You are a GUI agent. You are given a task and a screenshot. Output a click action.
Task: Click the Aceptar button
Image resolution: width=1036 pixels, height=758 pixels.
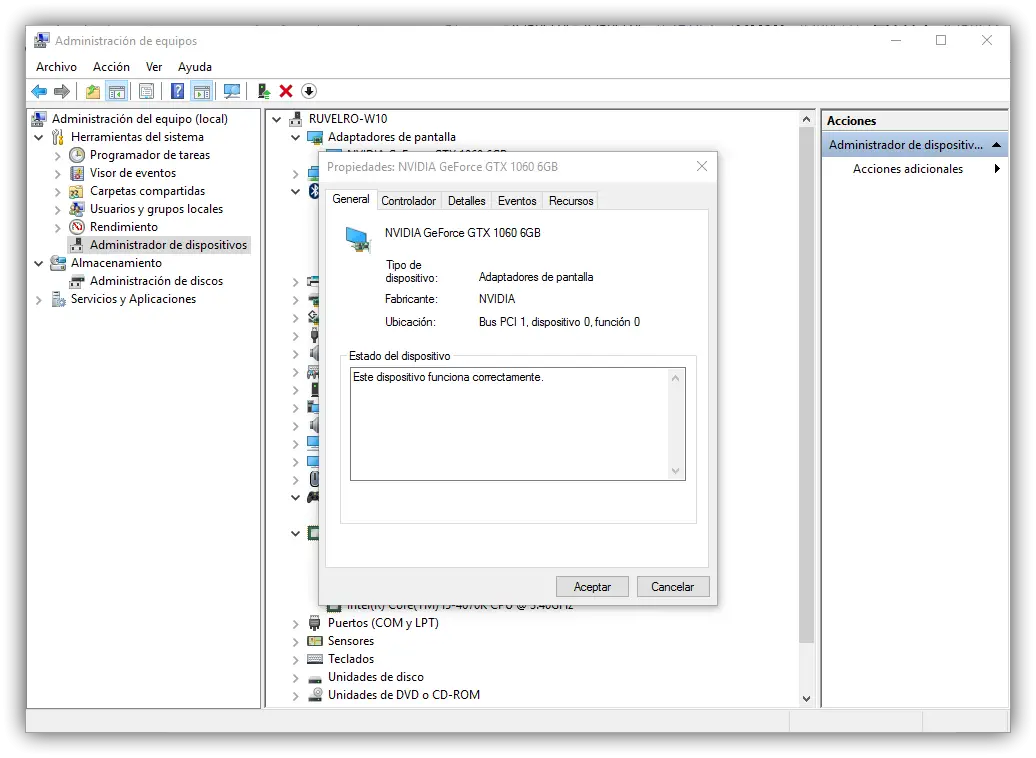click(592, 587)
